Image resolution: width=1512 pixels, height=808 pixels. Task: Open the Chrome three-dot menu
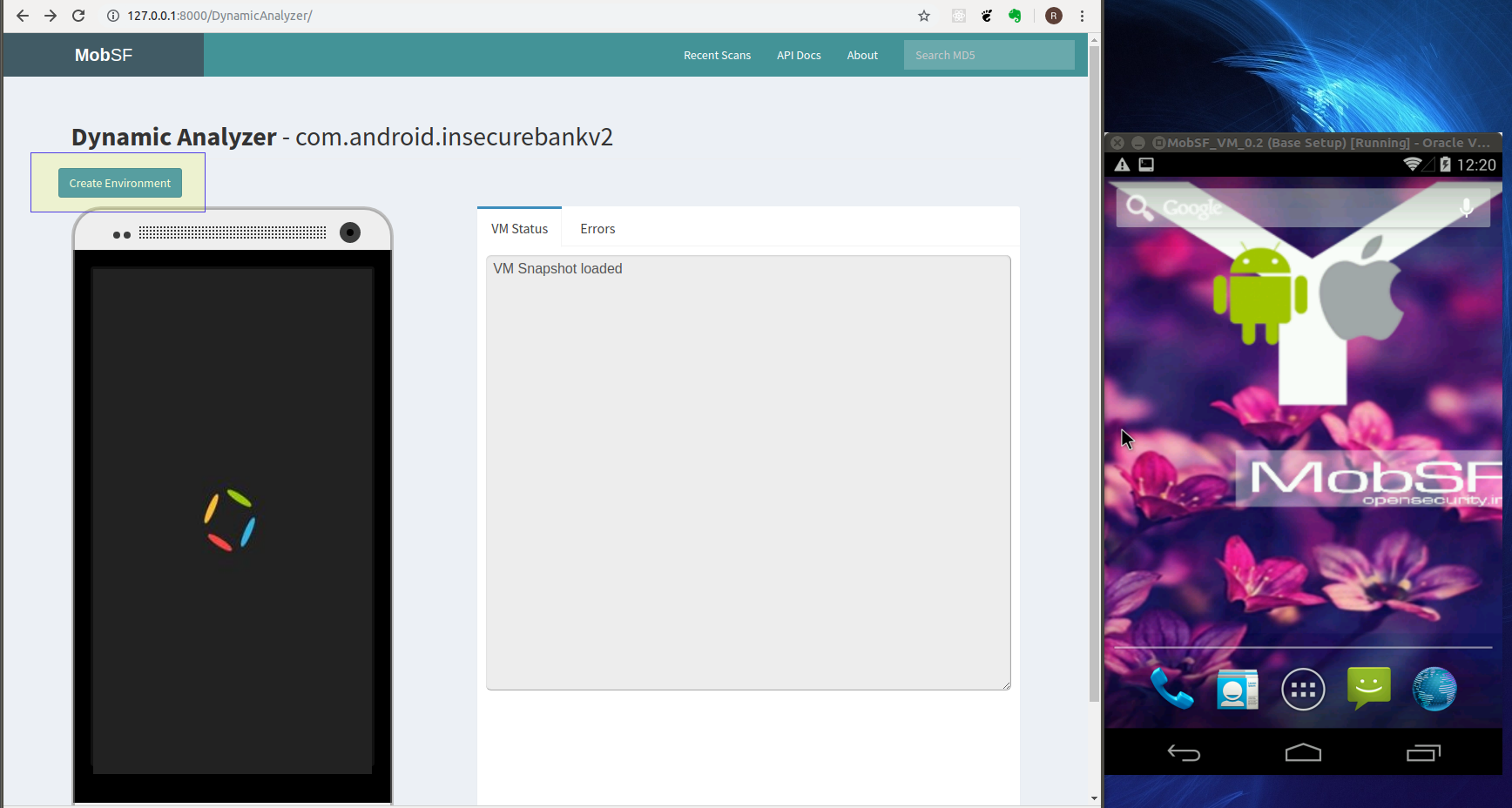tap(1082, 16)
